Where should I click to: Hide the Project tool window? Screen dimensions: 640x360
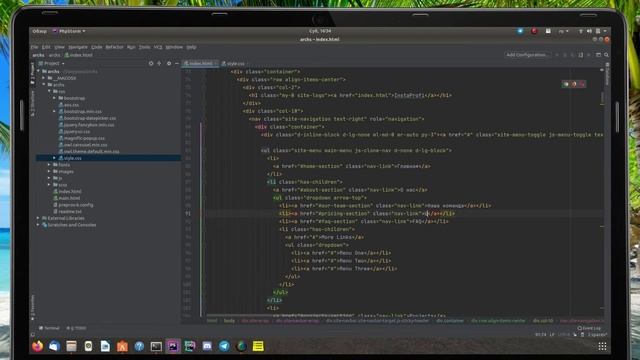pyautogui.click(x=177, y=64)
